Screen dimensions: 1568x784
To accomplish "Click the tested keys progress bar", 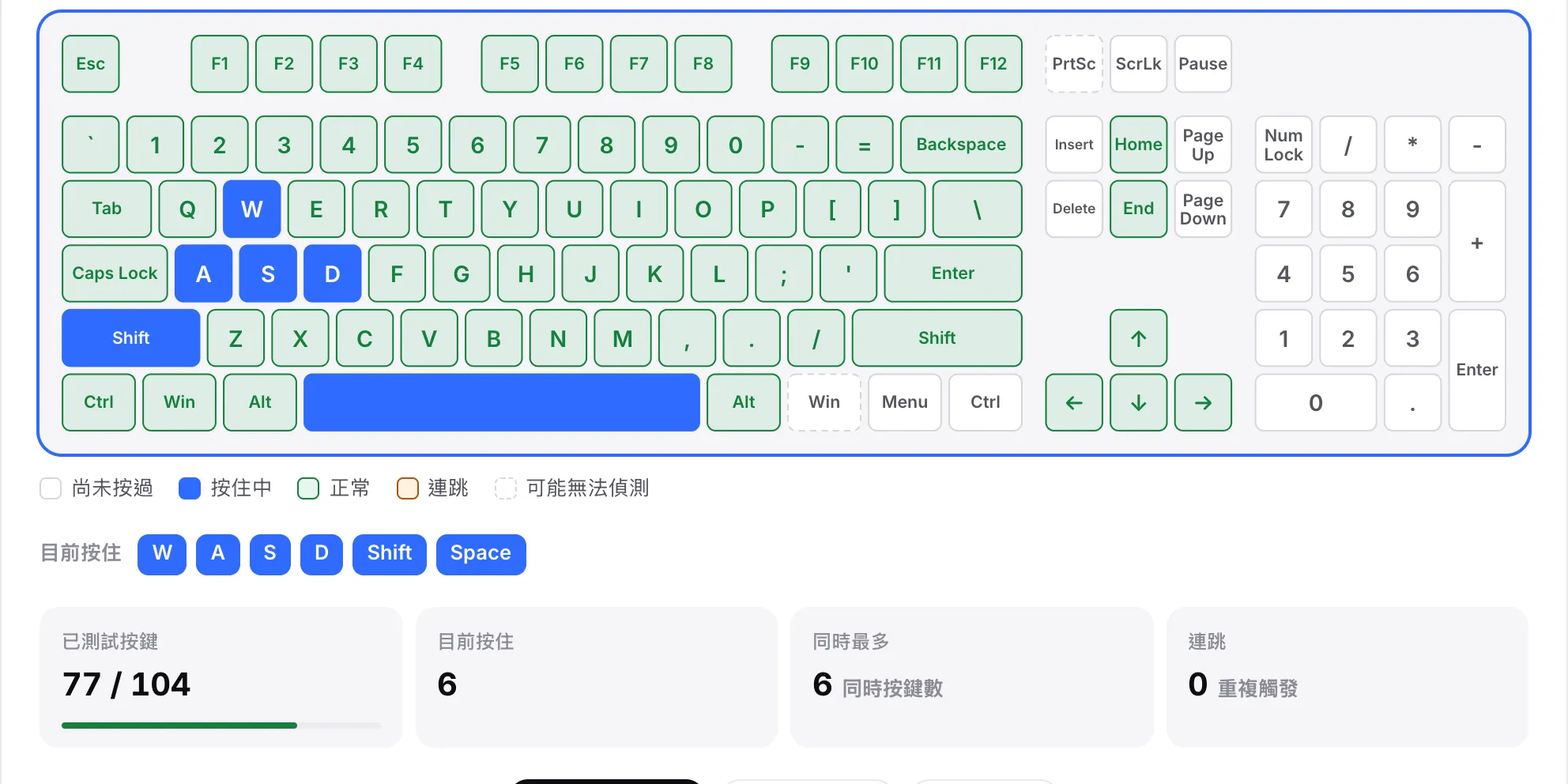I will 221,726.
